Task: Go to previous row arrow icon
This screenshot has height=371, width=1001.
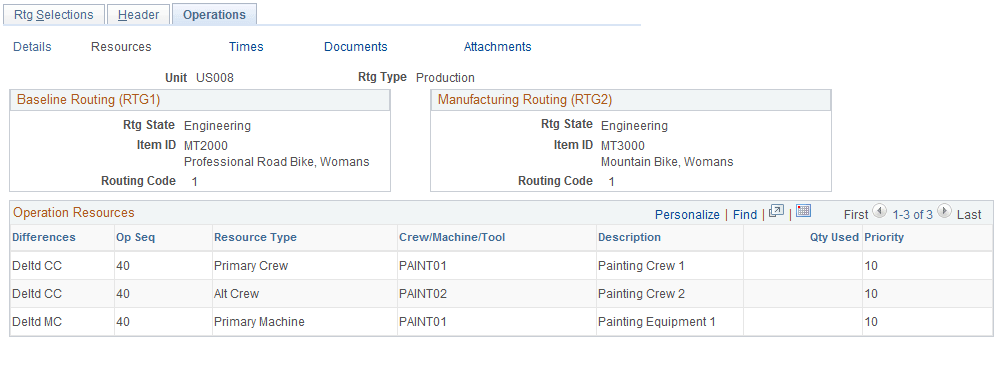Action: pos(880,211)
